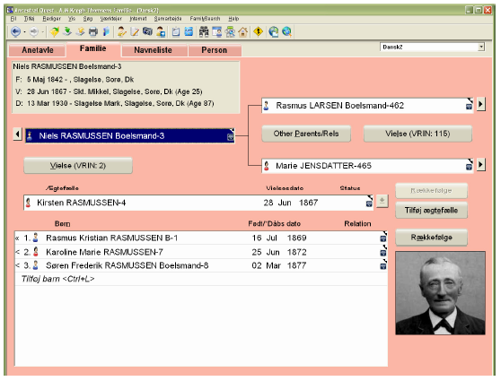Screen dimensions: 500x381
Task: Click the yellow open-file folder icon
Action: [54, 32]
